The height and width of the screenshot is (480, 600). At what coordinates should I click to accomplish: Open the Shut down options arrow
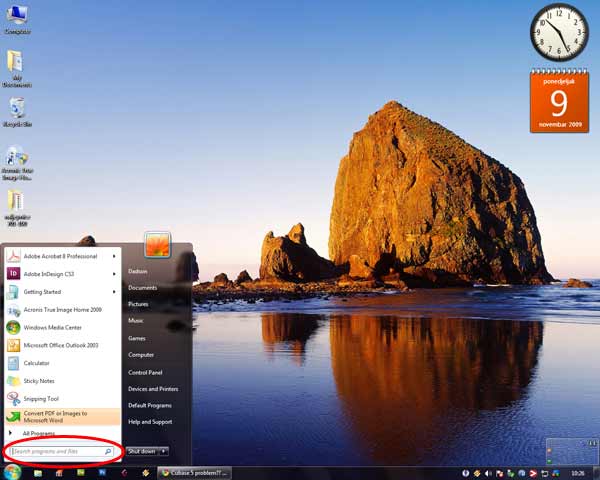click(x=163, y=451)
